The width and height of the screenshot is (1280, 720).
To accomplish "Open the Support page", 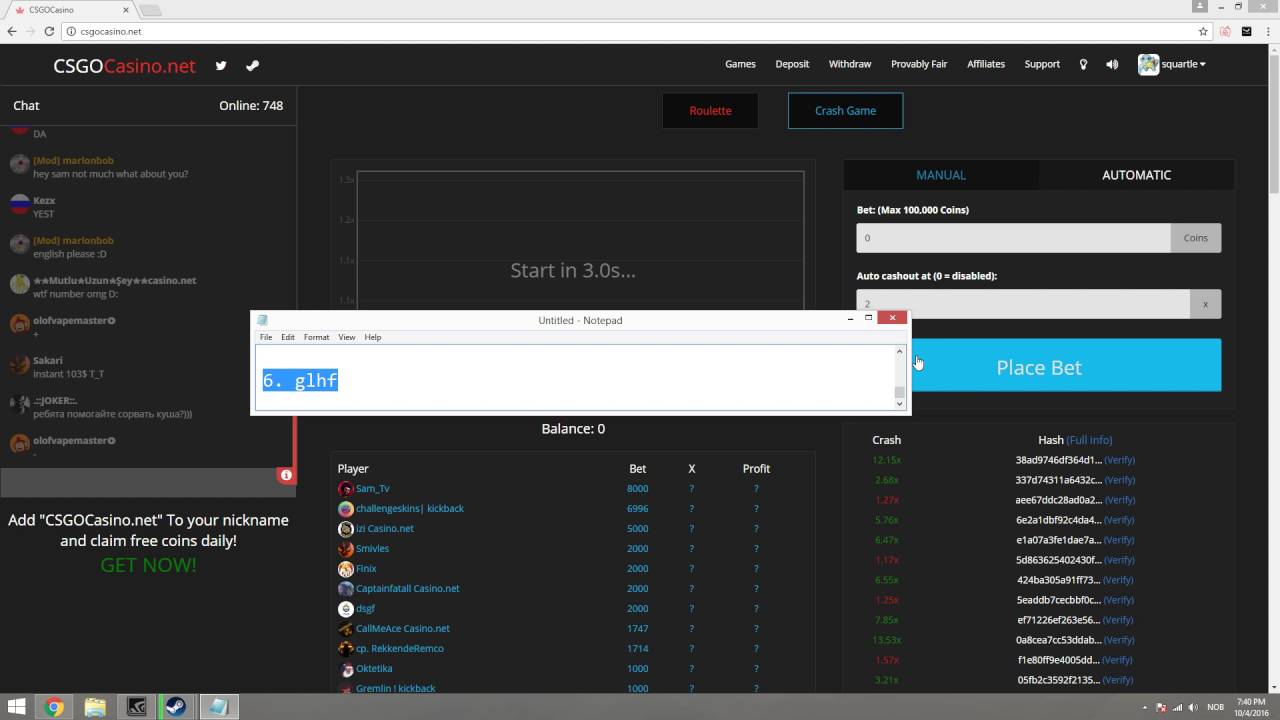I will coord(1042,64).
